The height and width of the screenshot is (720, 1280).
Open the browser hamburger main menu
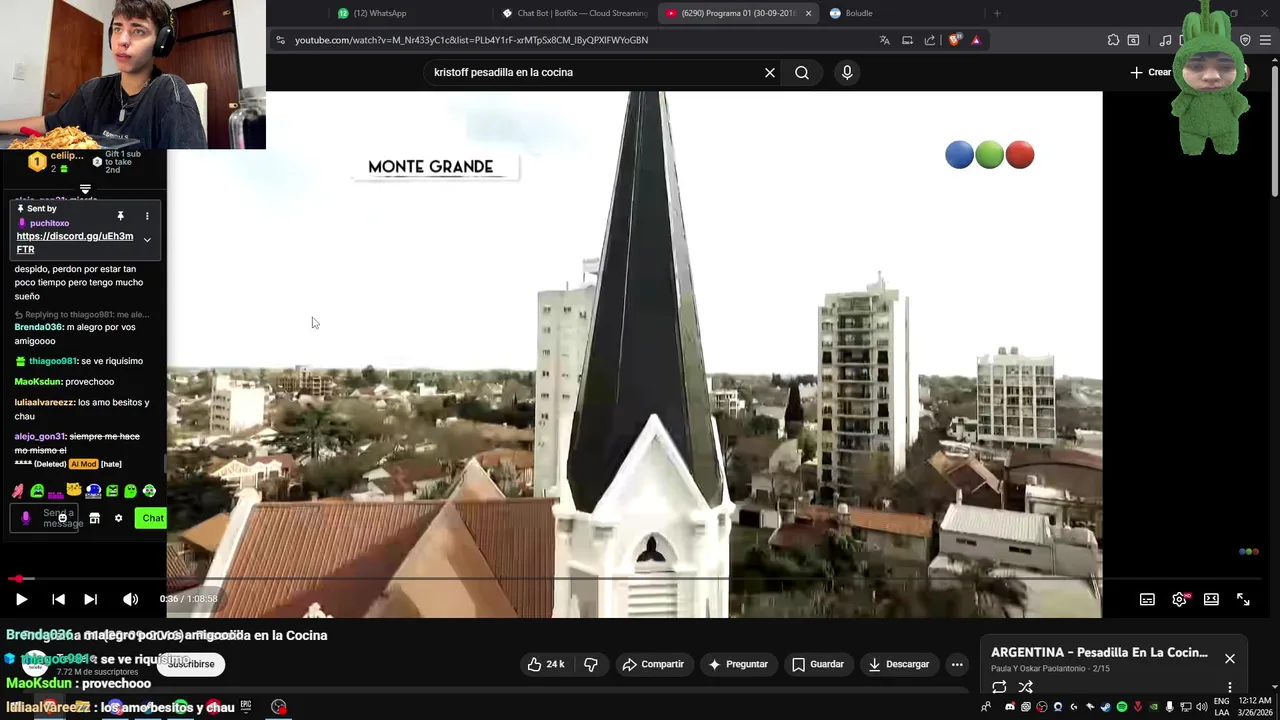click(x=1266, y=40)
